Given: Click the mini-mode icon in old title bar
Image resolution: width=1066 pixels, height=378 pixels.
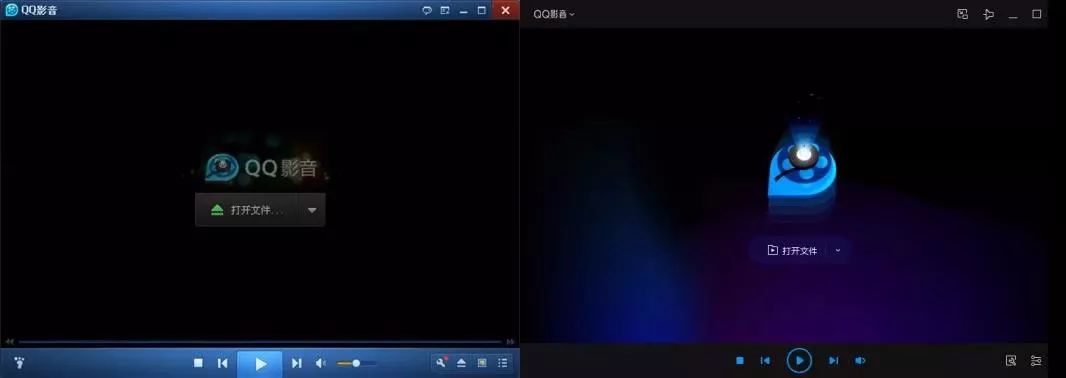Looking at the screenshot, I should [x=445, y=10].
